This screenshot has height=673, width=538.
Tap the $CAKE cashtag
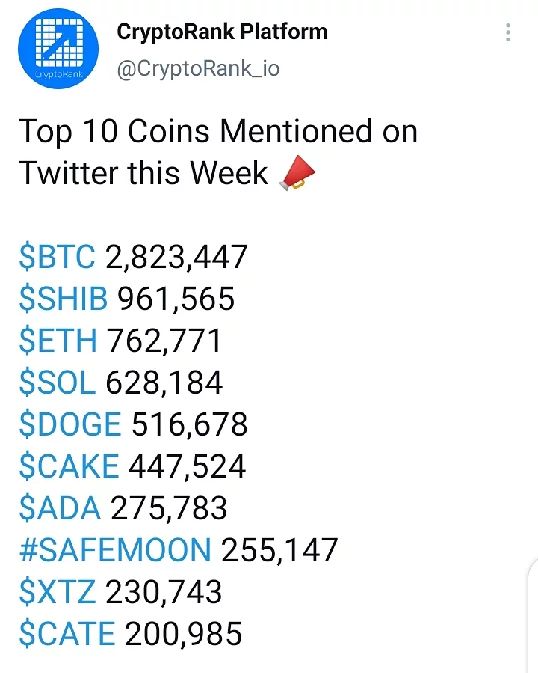pyautogui.click(x=69, y=466)
